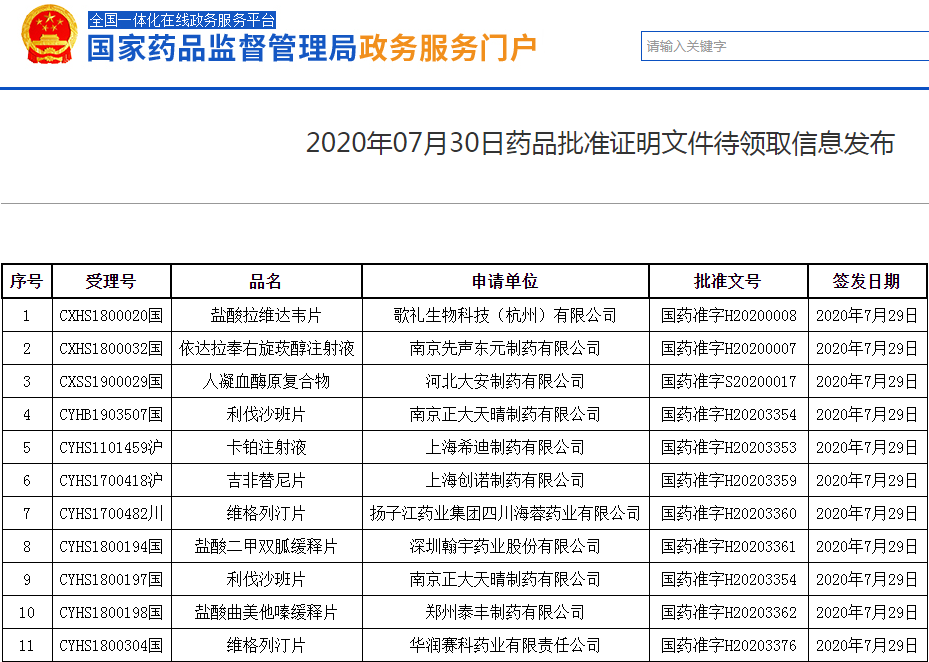Click the 序号 column header
This screenshot has height=662, width=929.
(x=27, y=281)
